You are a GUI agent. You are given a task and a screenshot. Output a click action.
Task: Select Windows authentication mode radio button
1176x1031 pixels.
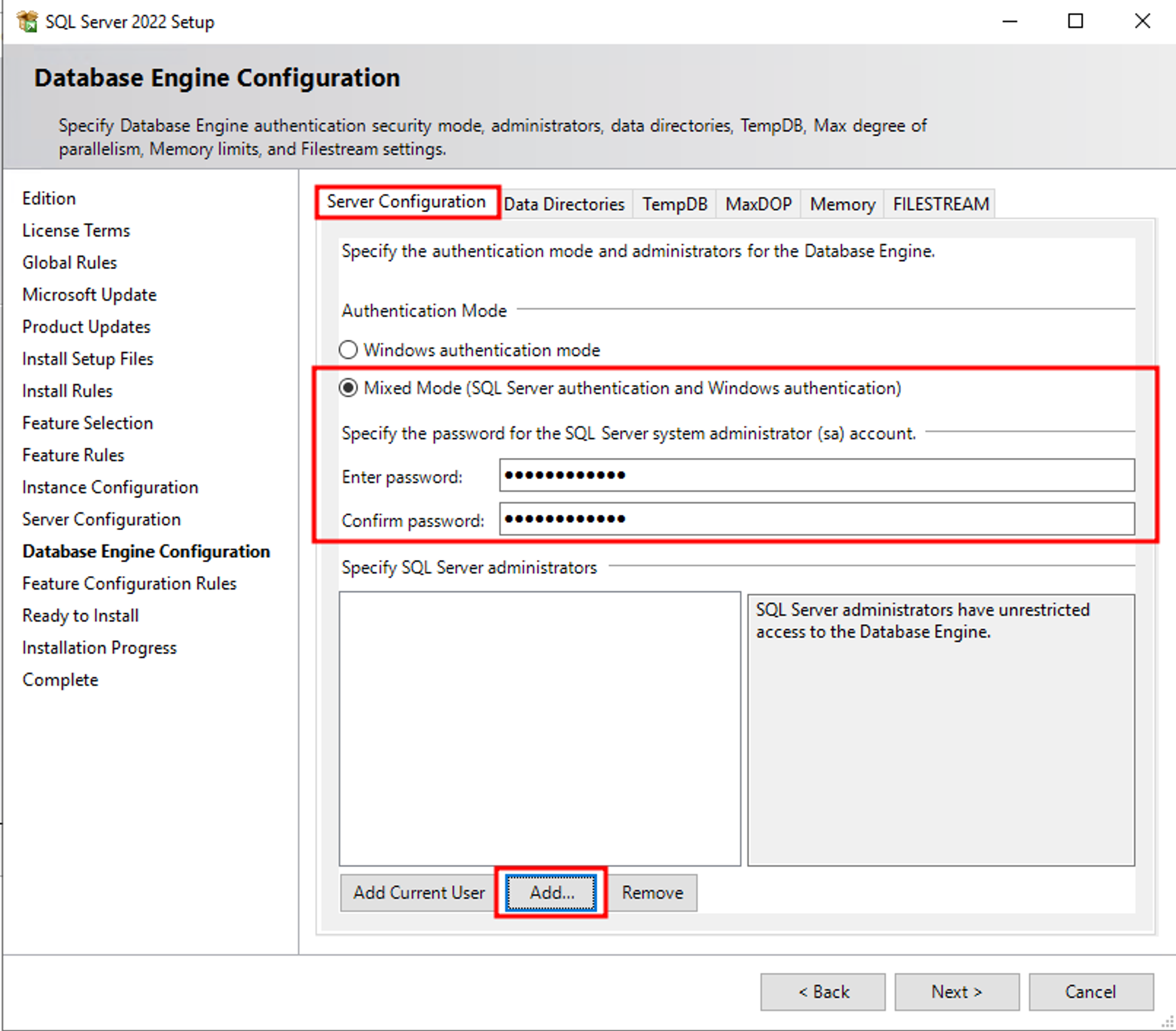[348, 350]
